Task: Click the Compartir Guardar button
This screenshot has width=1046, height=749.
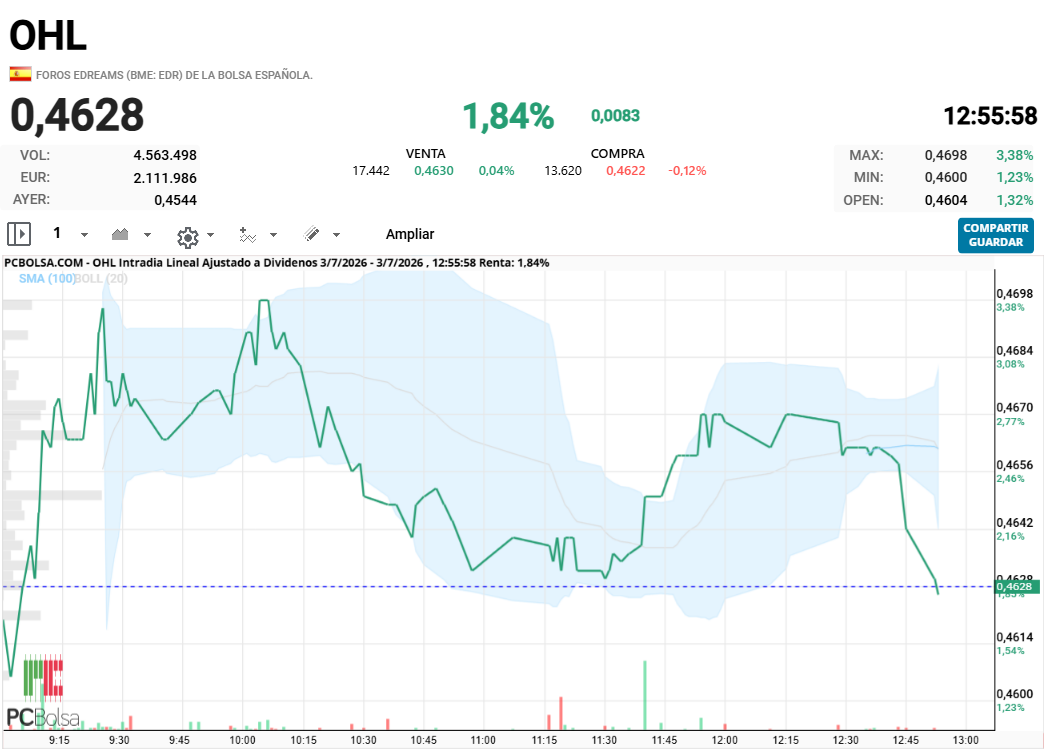Action: (995, 235)
